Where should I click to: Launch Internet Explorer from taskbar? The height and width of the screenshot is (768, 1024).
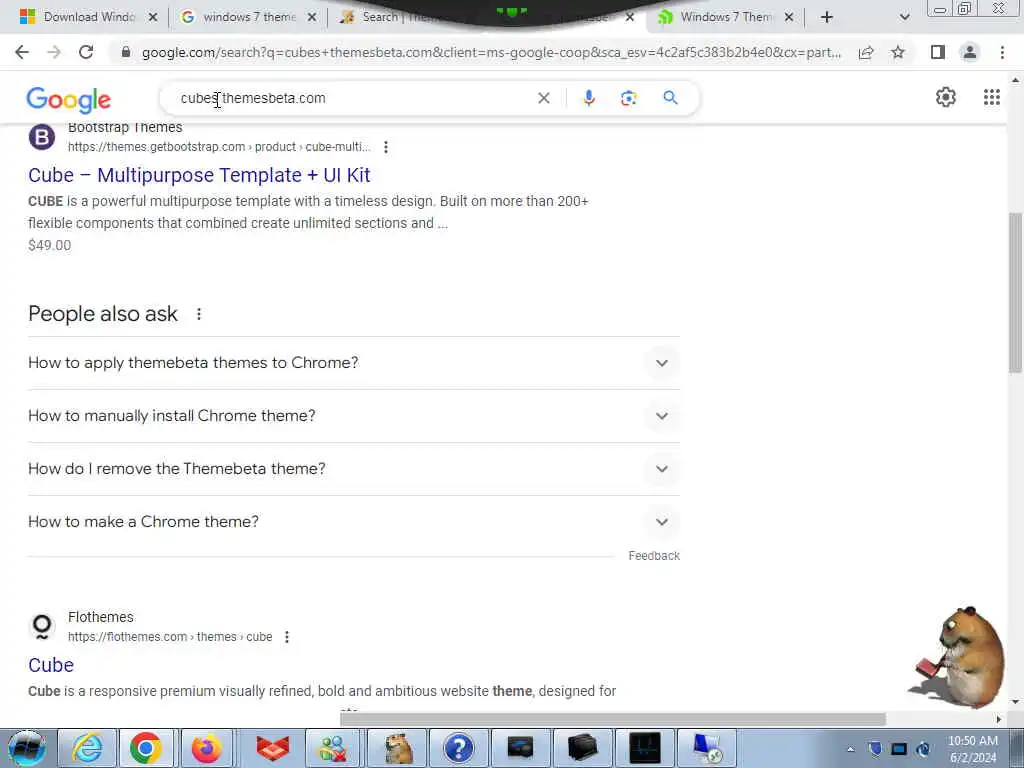click(87, 748)
